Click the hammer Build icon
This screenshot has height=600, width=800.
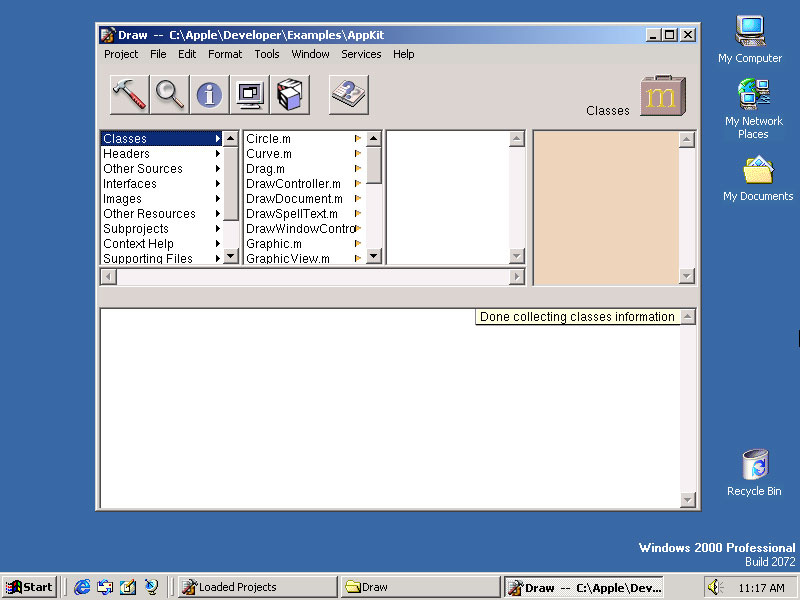click(130, 95)
